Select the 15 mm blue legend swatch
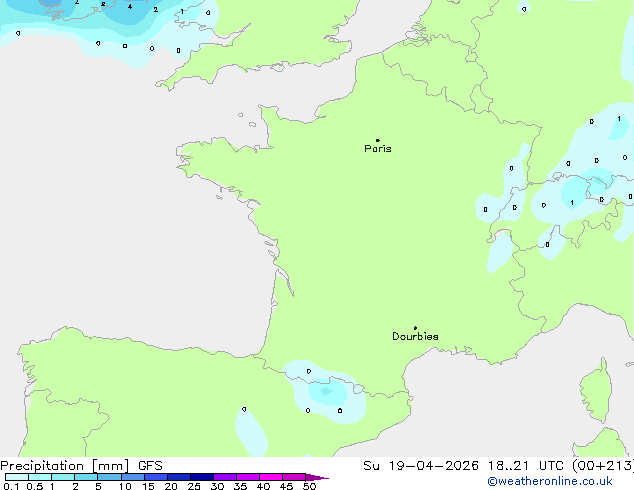This screenshot has width=634, height=490. tap(156, 477)
